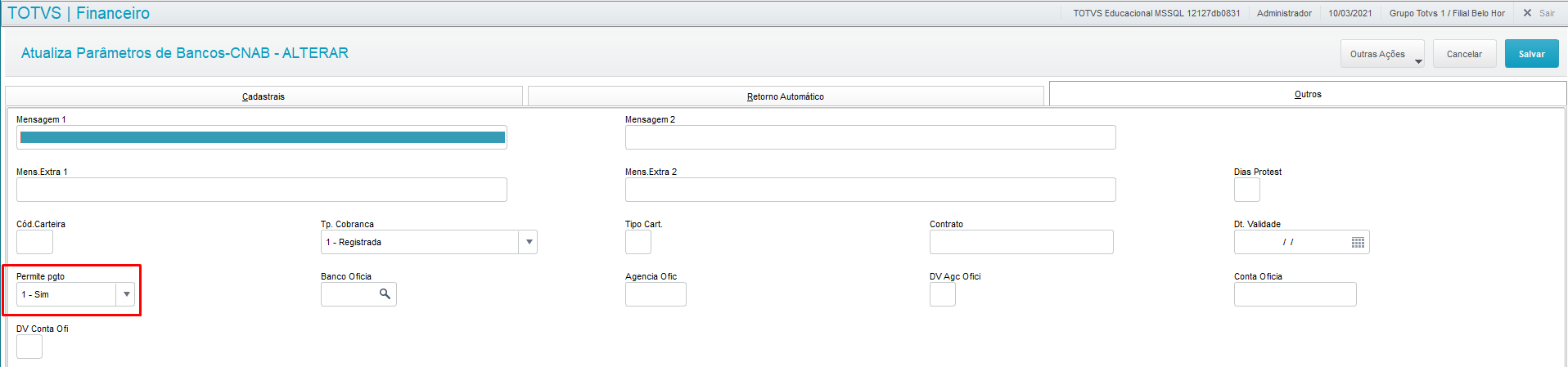The image size is (1568, 367).
Task: Click into the Mensagem 2 field
Action: pyautogui.click(x=870, y=137)
